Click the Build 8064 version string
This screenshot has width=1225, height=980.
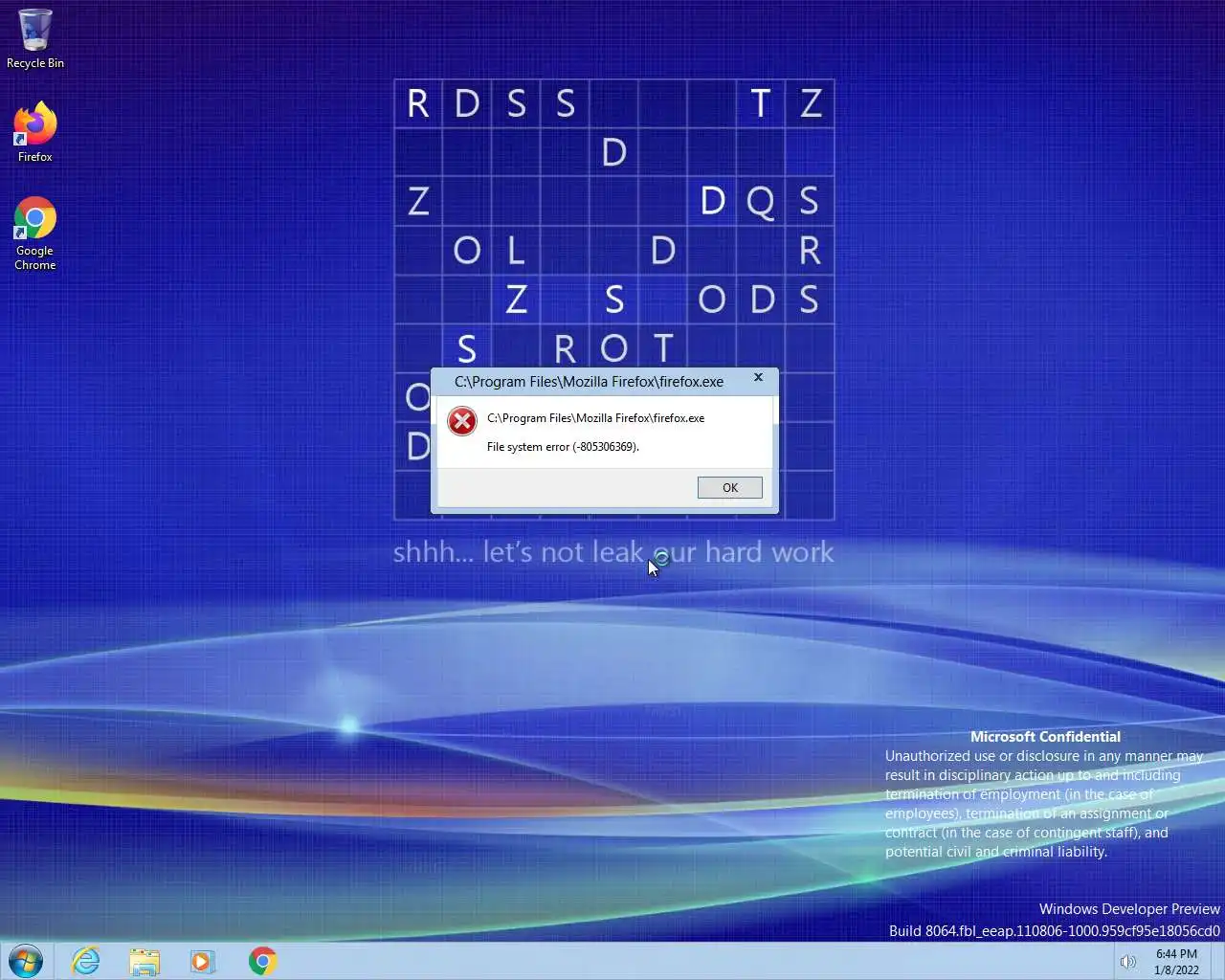point(1055,931)
